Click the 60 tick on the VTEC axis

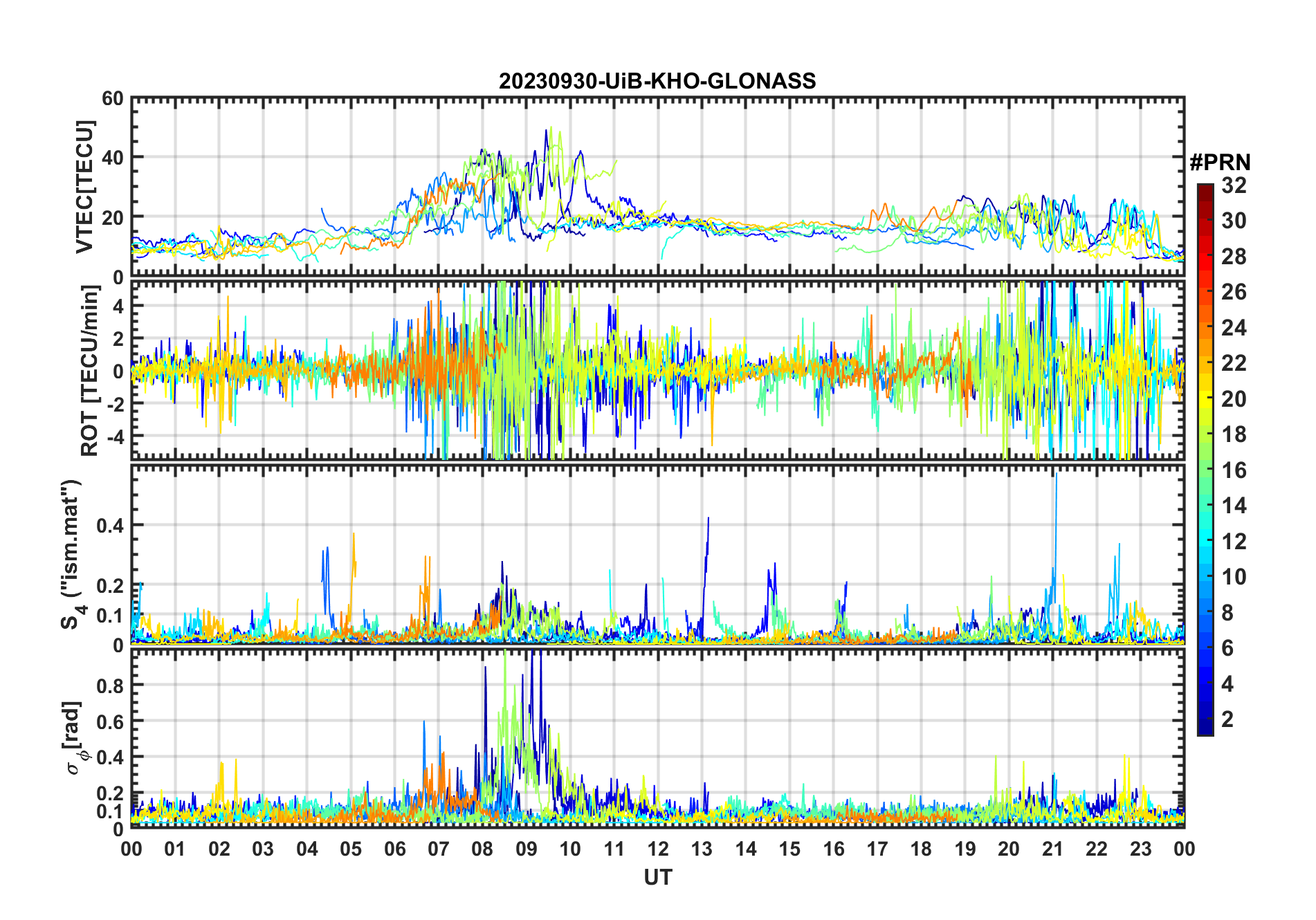[112, 98]
